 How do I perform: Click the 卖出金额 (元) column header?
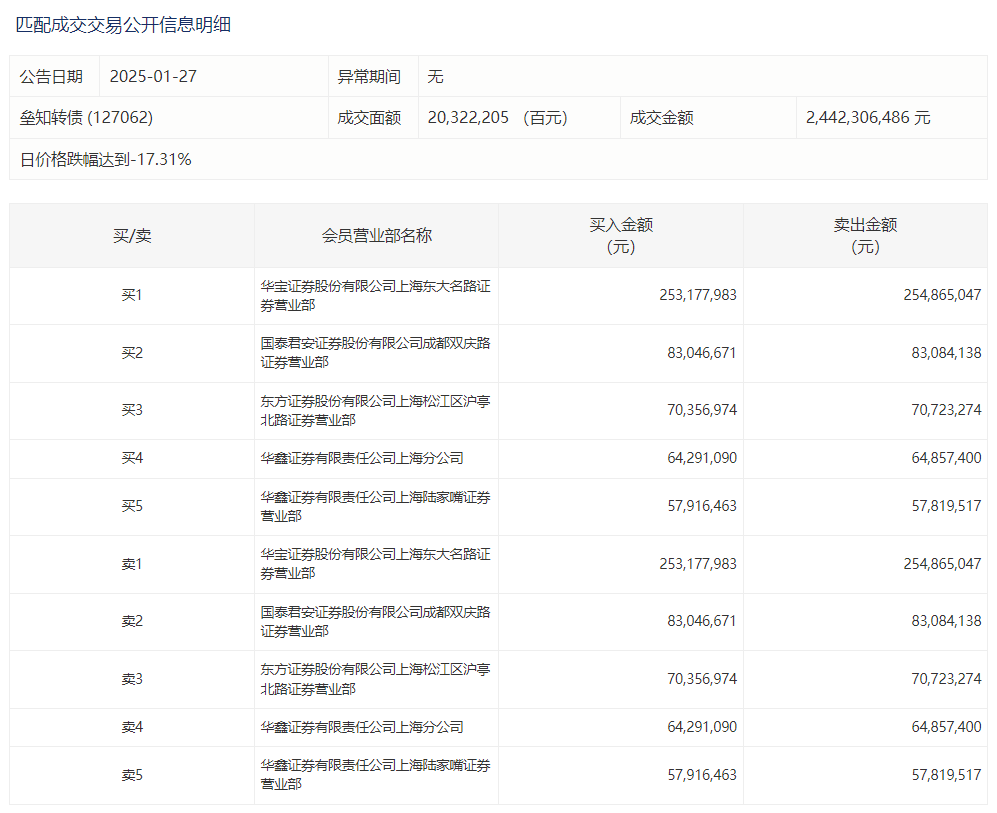[x=865, y=236]
